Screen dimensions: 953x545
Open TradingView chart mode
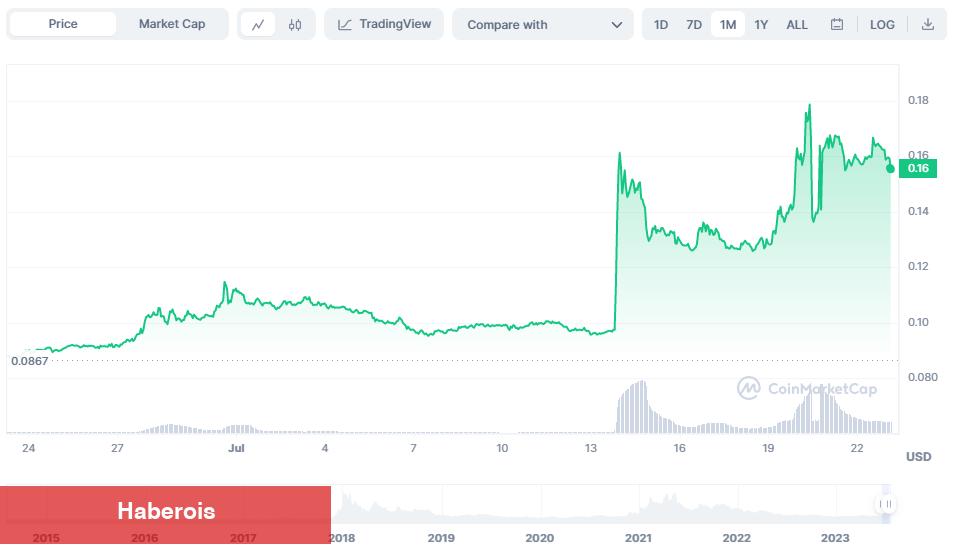point(384,24)
